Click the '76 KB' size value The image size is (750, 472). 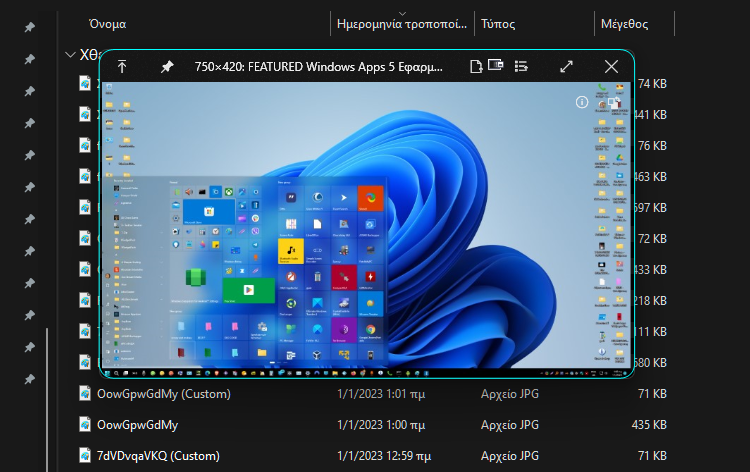tap(652, 145)
